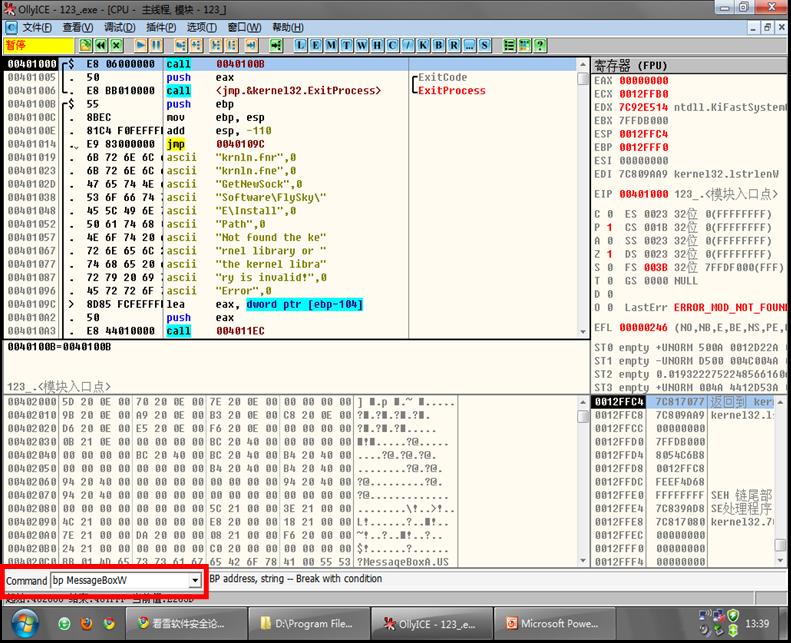Open the 帮助(H) menu
The height and width of the screenshot is (643, 791).
tap(288, 27)
